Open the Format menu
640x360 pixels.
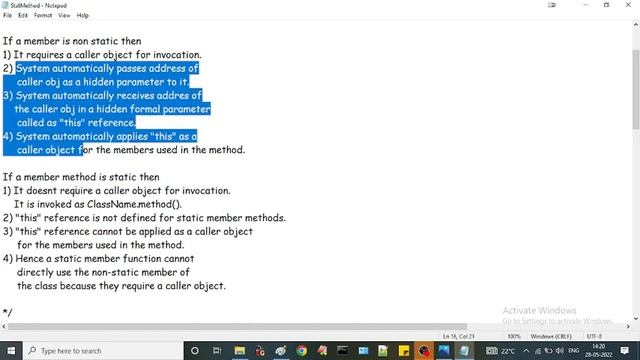pyautogui.click(x=43, y=16)
